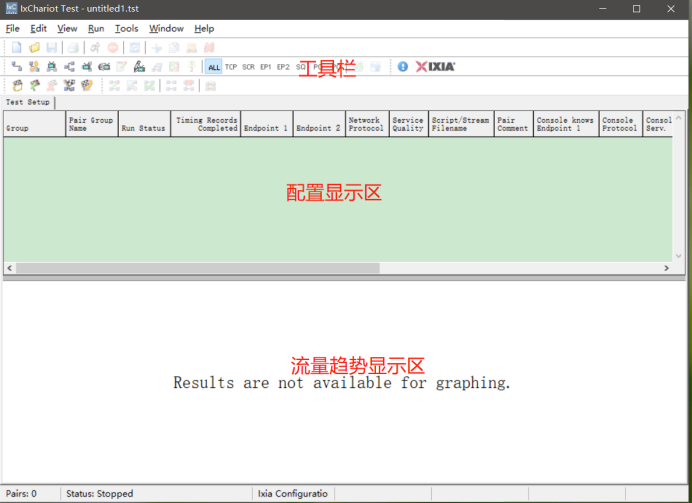Click the Run Status column header
The width and height of the screenshot is (692, 503).
(144, 124)
